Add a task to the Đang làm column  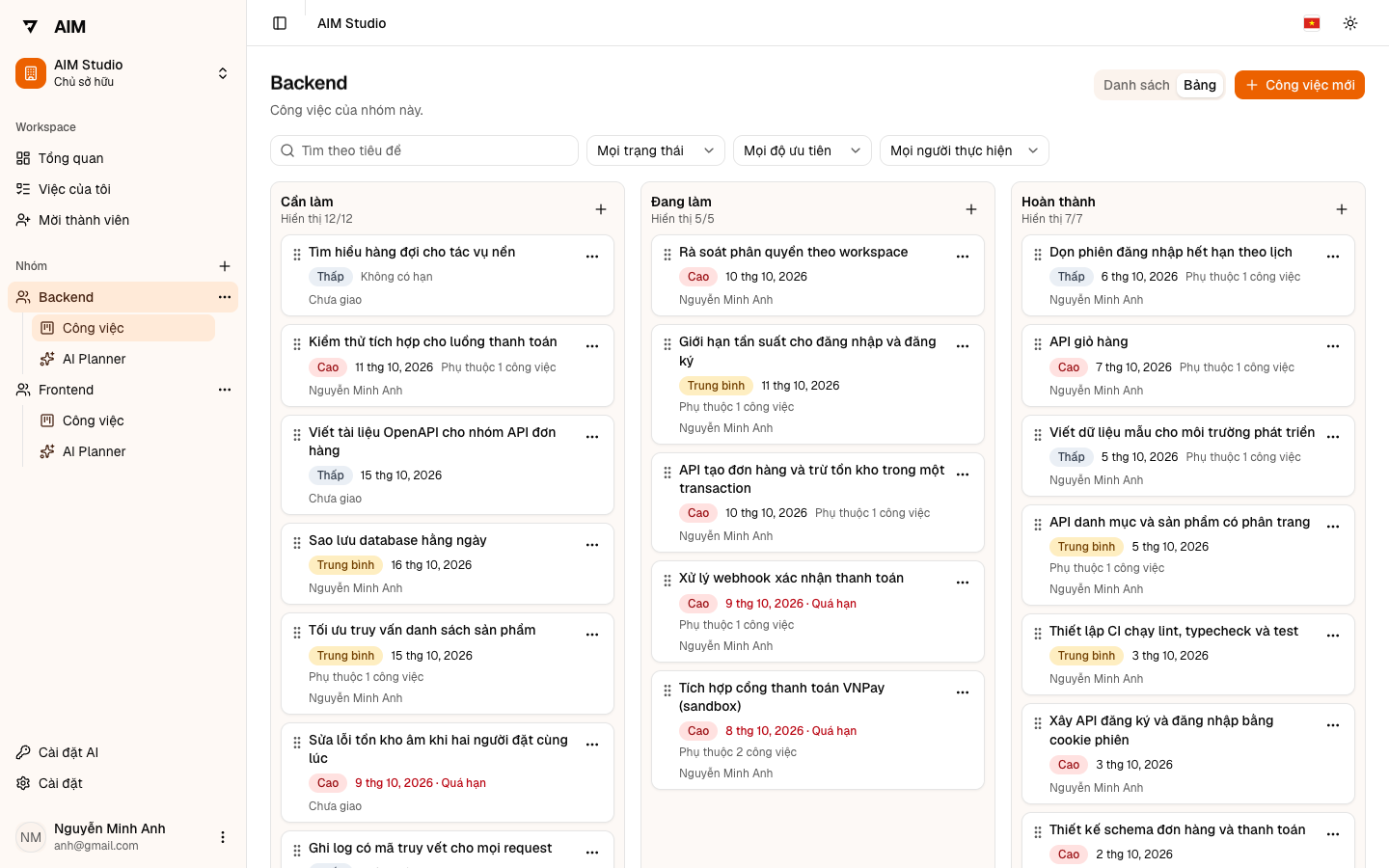(x=971, y=209)
